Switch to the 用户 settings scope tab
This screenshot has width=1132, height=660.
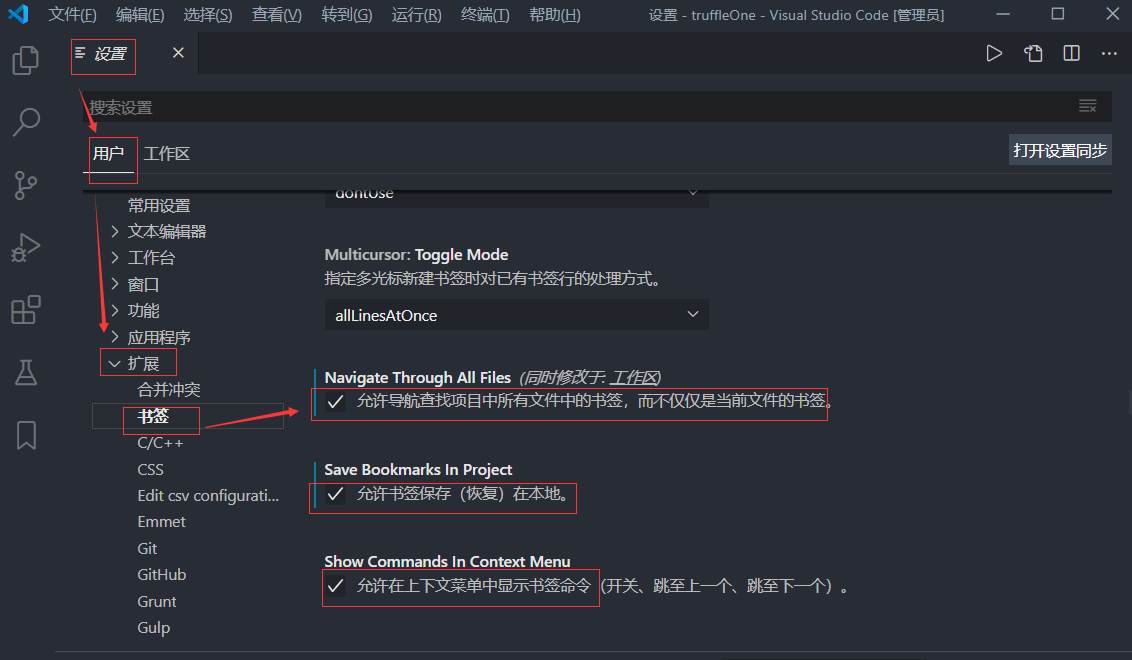108,153
